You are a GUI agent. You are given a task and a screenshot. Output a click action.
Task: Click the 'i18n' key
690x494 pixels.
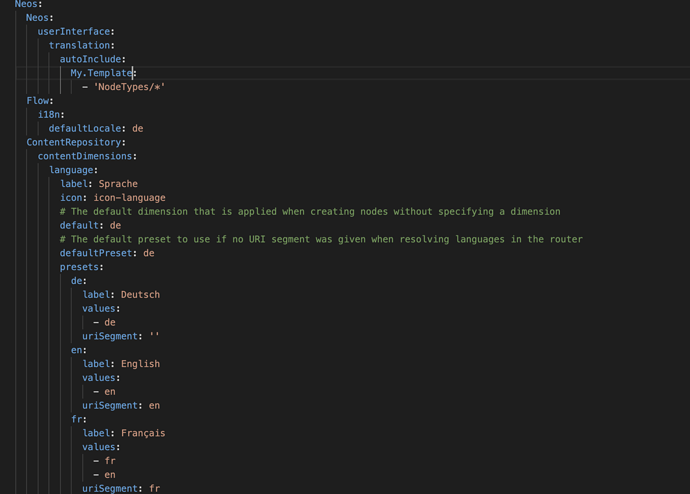point(49,115)
